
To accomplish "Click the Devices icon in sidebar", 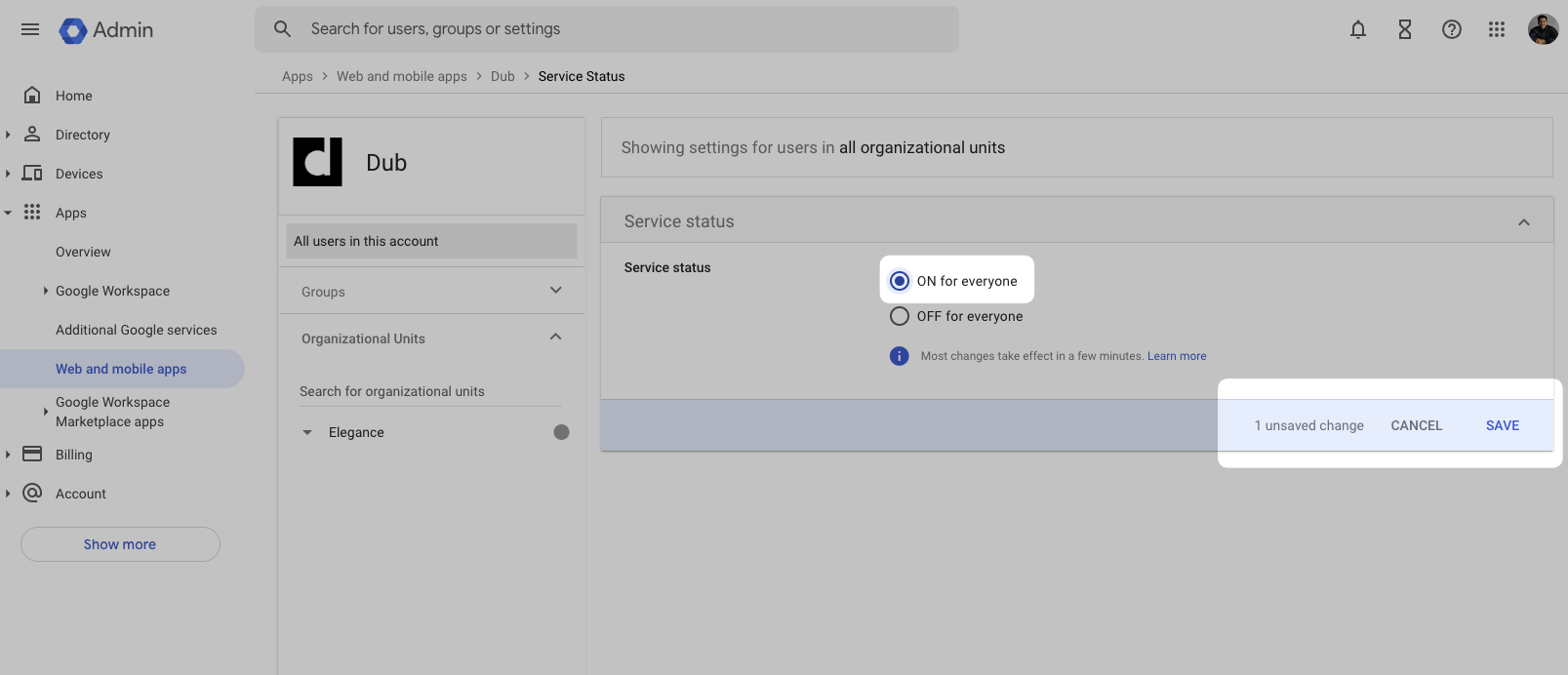I will pyautogui.click(x=32, y=173).
